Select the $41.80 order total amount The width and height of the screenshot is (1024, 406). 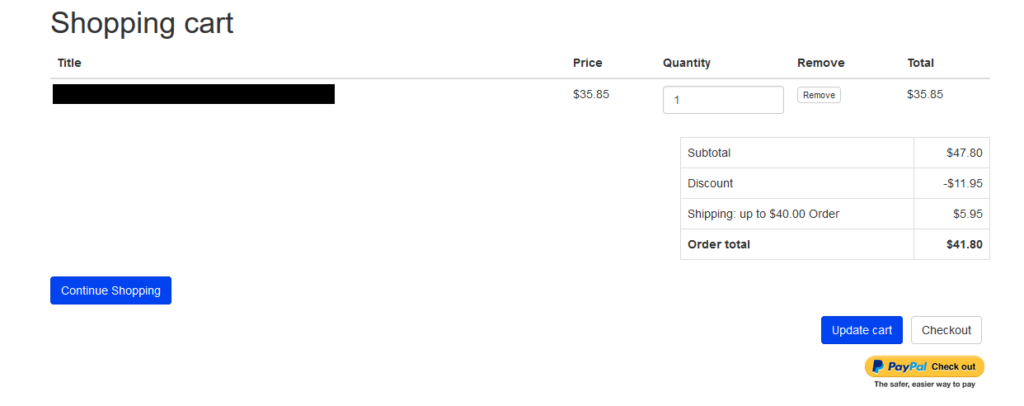point(965,245)
